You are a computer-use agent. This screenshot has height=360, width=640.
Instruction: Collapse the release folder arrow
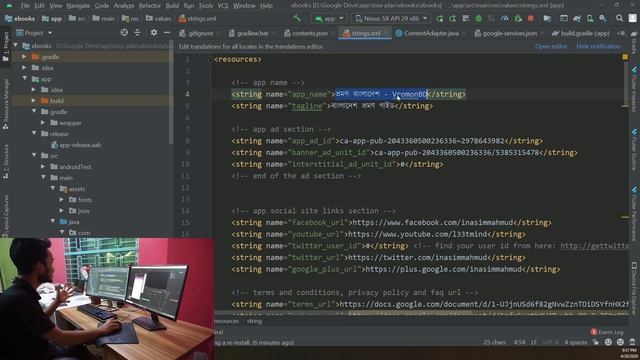click(x=34, y=133)
